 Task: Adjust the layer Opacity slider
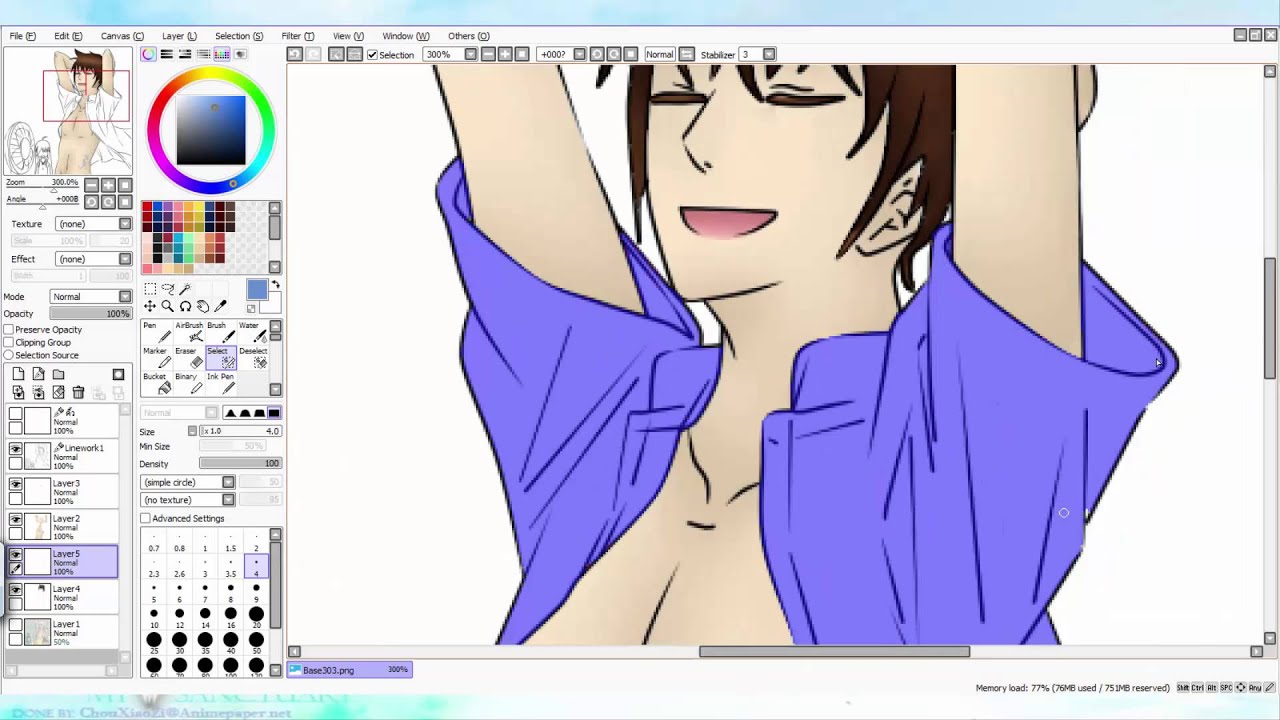(90, 314)
